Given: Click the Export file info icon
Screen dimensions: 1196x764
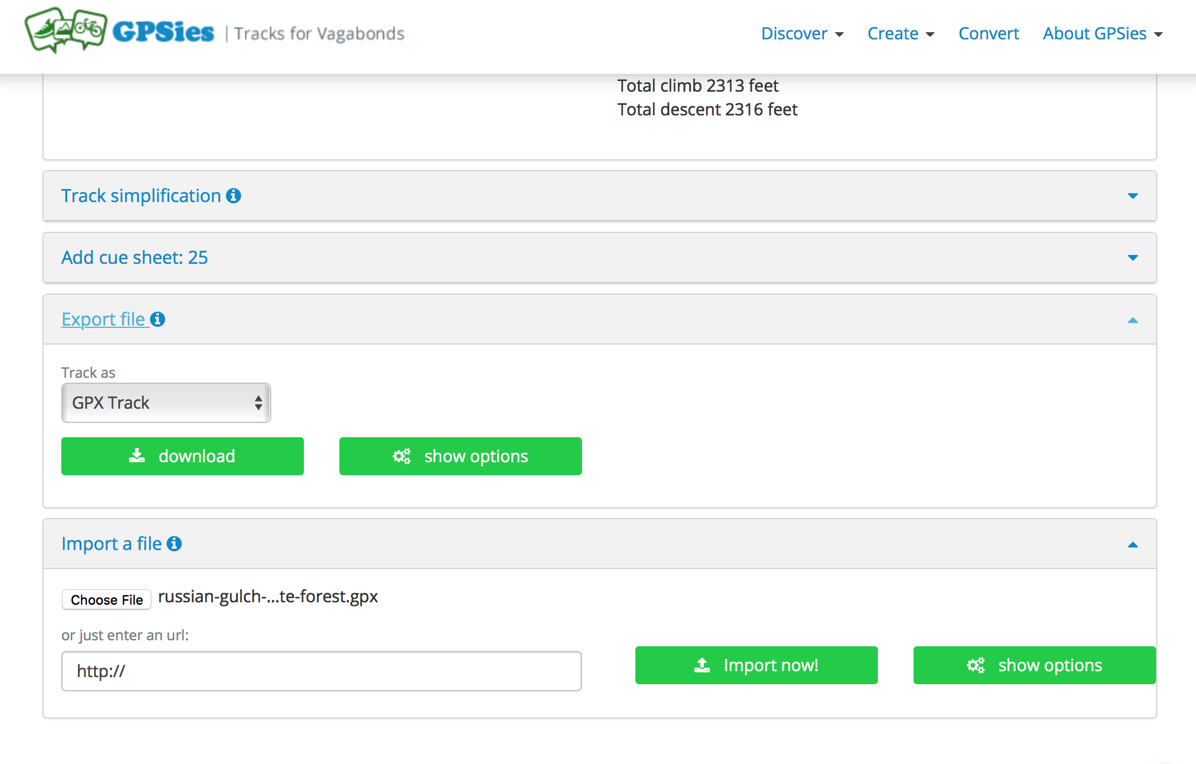Looking at the screenshot, I should click(x=158, y=319).
